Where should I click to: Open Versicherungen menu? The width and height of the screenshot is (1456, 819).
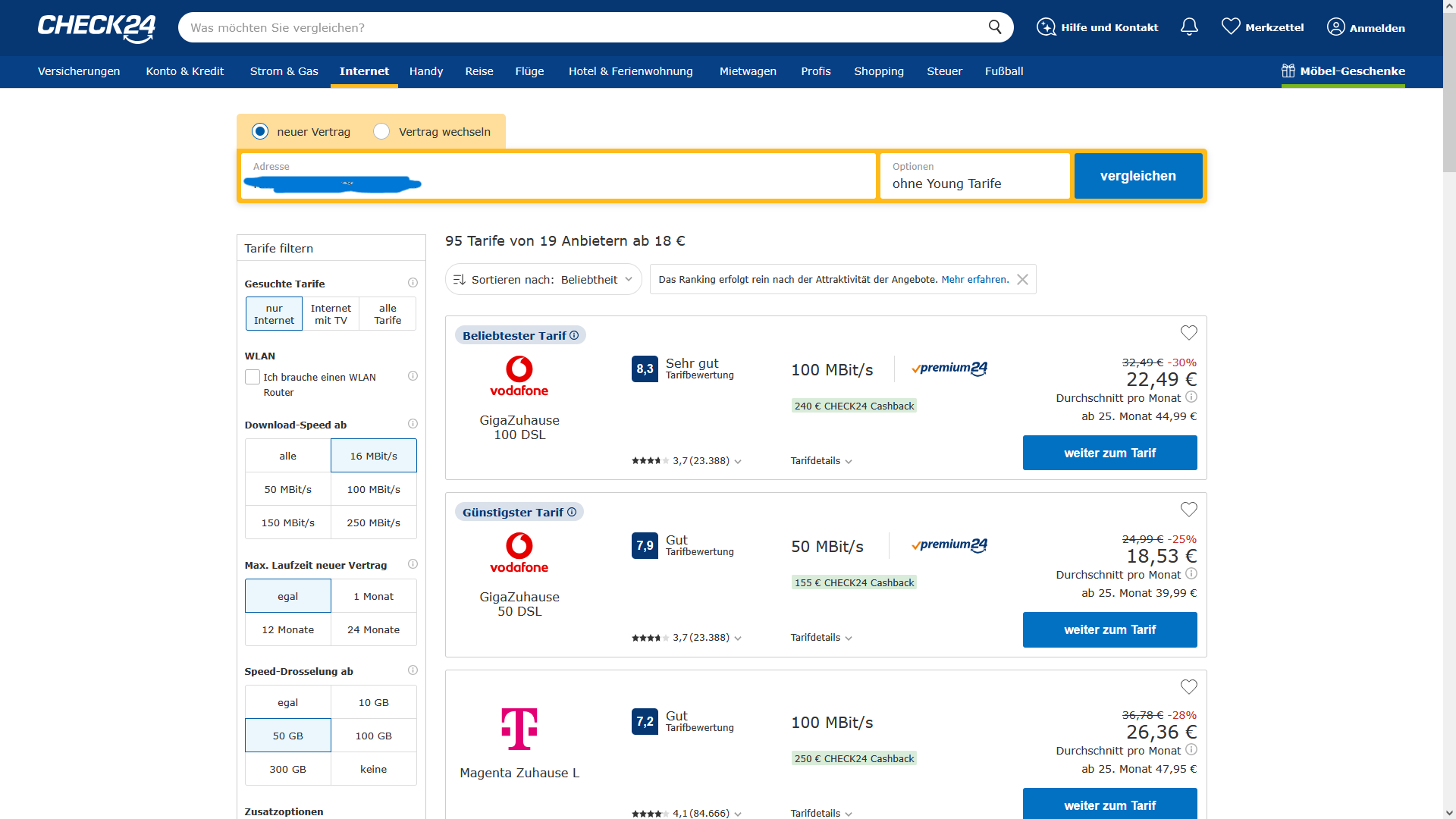79,71
